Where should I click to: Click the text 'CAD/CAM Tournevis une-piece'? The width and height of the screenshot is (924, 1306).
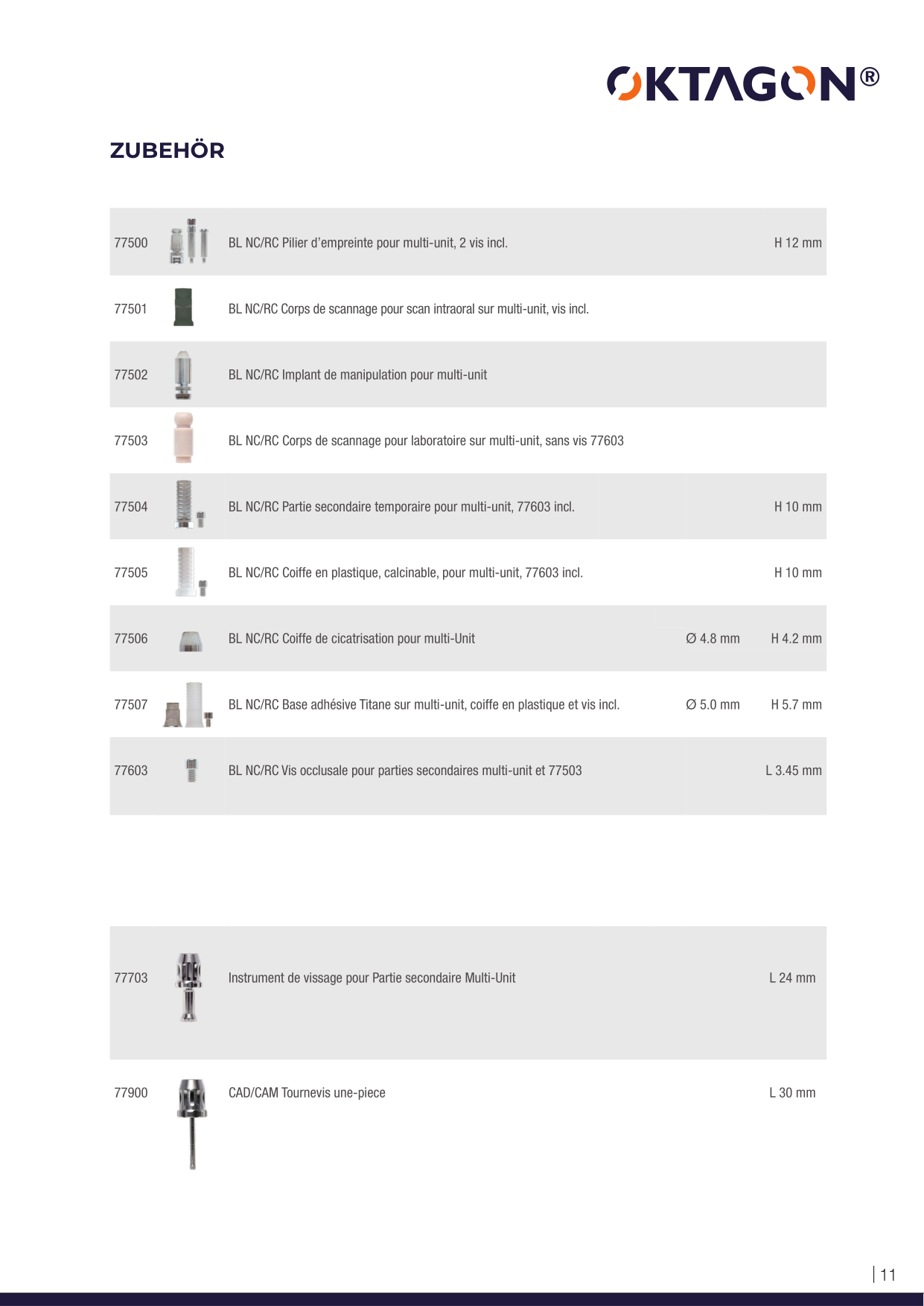[x=307, y=1093]
